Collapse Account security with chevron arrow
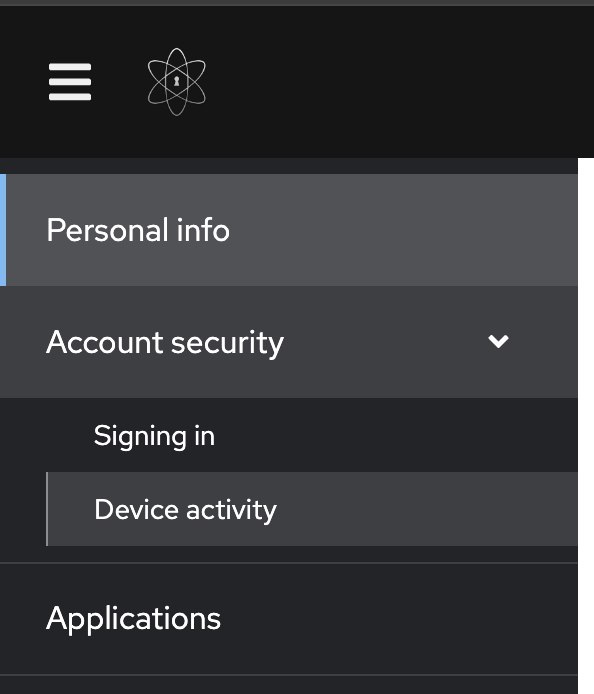Image resolution: width=594 pixels, height=694 pixels. 498,341
